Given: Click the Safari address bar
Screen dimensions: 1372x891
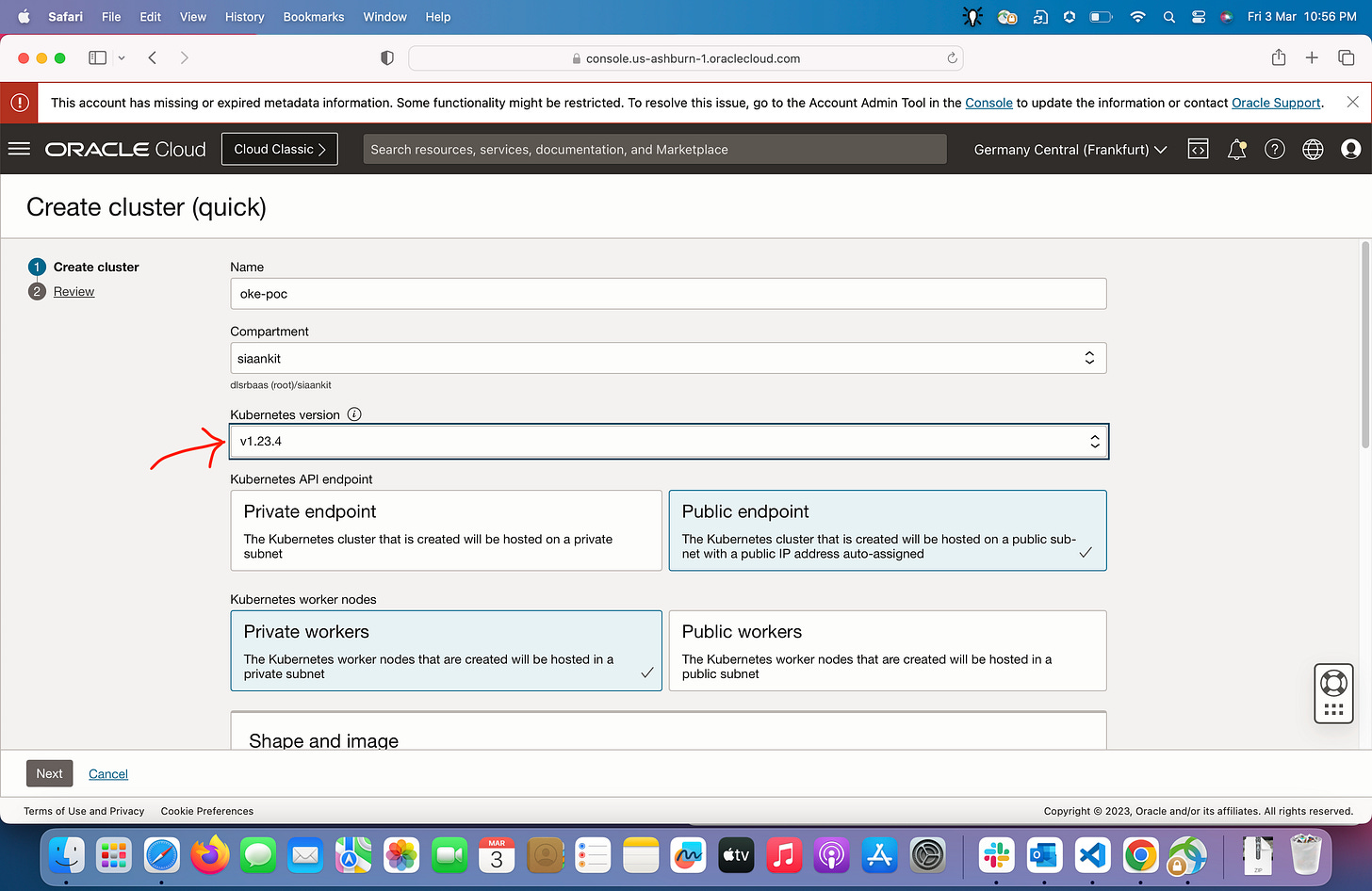Looking at the screenshot, I should 686,58.
